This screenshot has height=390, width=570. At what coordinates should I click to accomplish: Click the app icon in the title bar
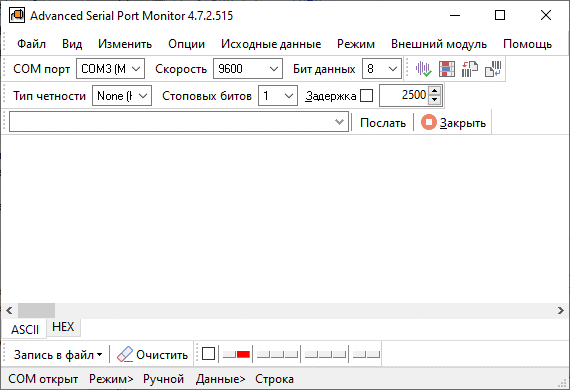pos(17,16)
